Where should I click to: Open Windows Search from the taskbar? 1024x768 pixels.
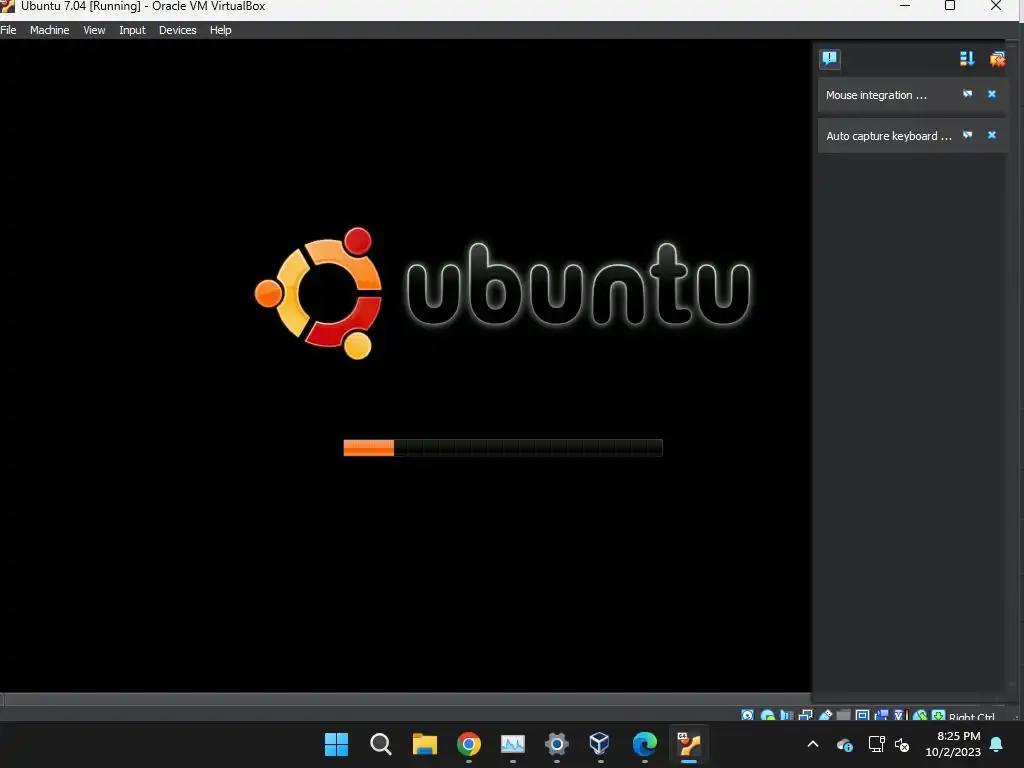[x=381, y=744]
